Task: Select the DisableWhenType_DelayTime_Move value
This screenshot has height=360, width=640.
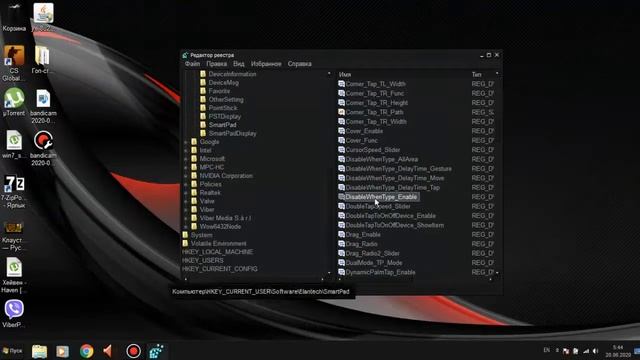Action: pyautogui.click(x=395, y=178)
